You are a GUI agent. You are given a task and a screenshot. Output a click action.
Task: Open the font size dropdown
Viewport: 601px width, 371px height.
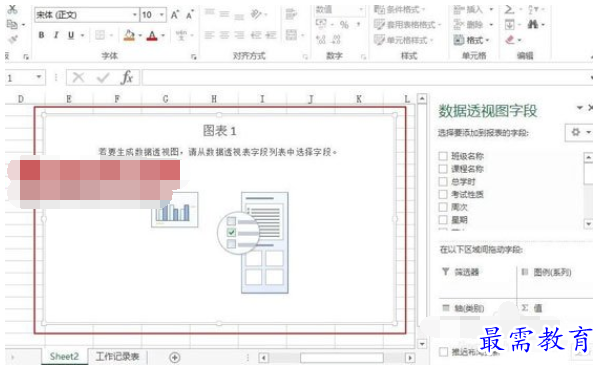click(162, 15)
